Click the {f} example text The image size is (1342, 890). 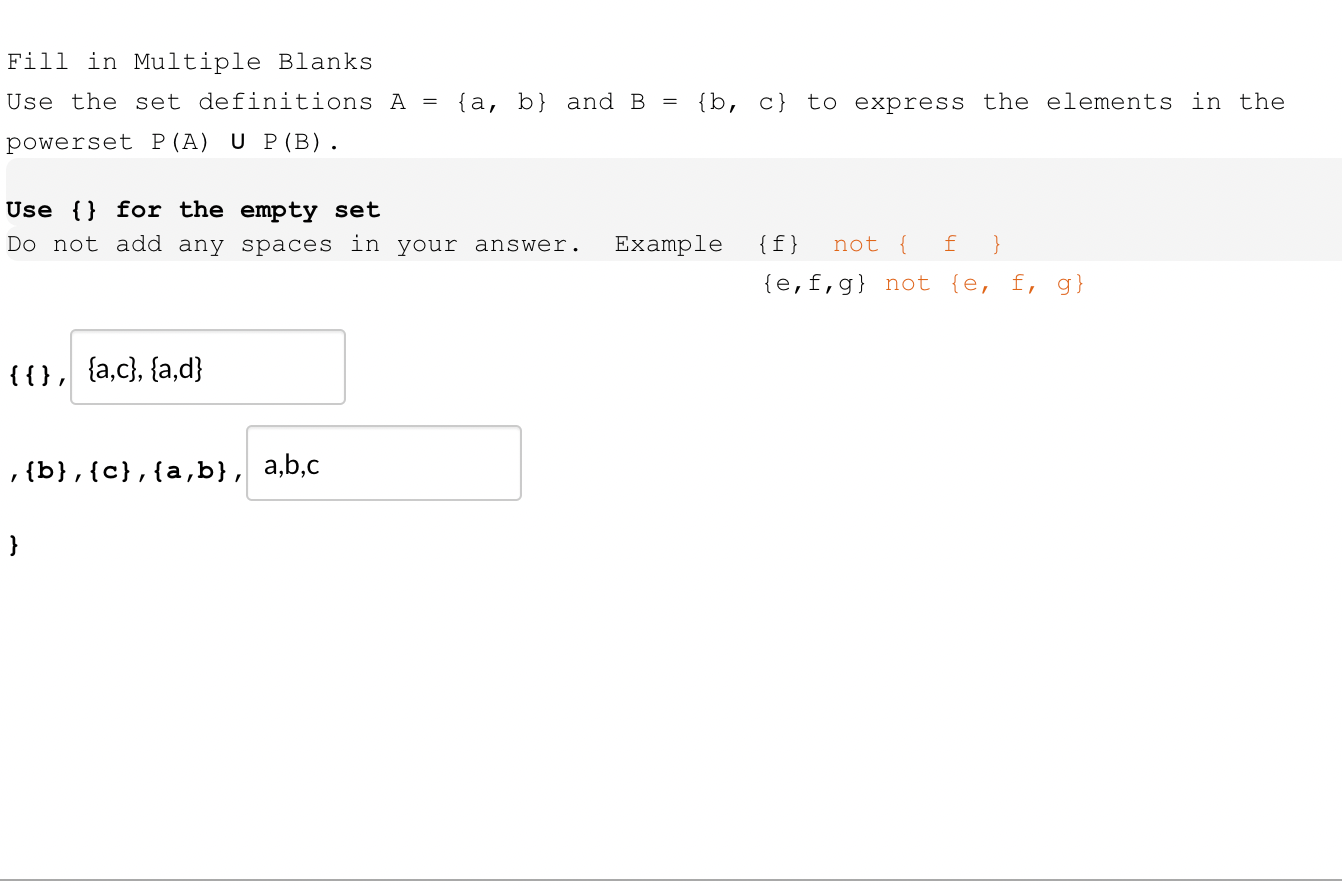(x=778, y=243)
